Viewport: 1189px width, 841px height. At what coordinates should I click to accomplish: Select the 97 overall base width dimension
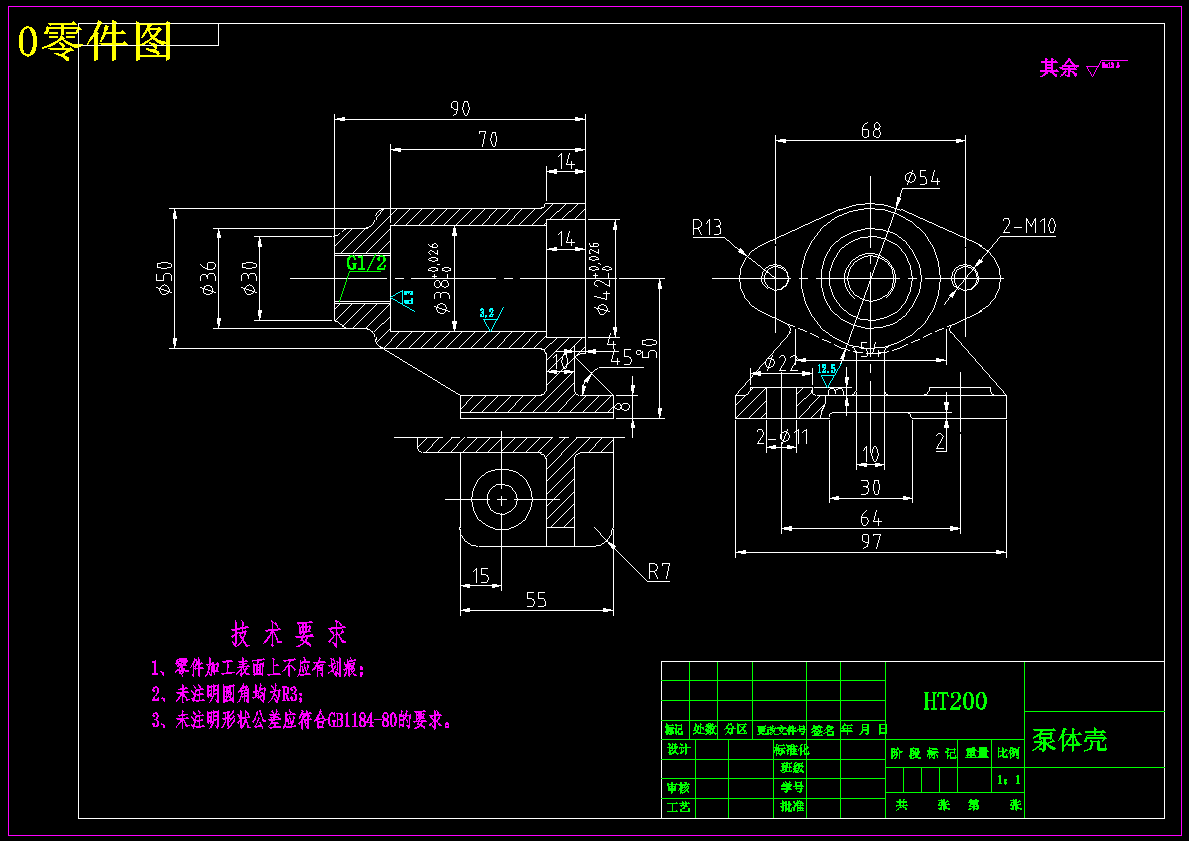pos(871,541)
